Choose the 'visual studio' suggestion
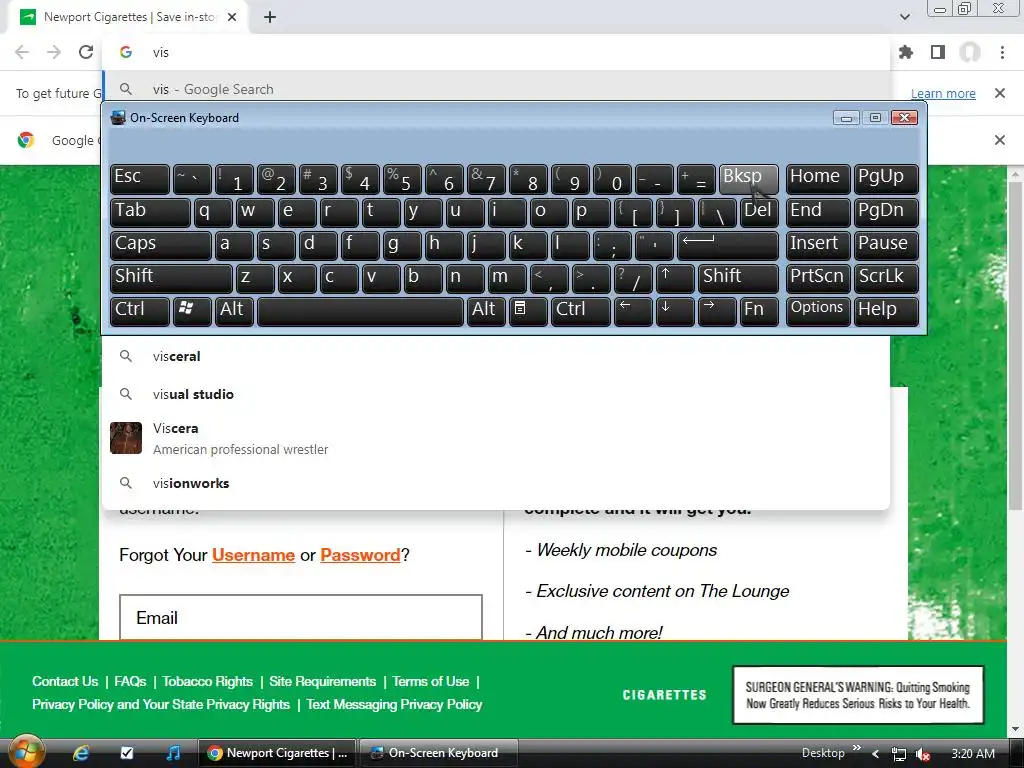This screenshot has height=768, width=1024. (x=496, y=394)
